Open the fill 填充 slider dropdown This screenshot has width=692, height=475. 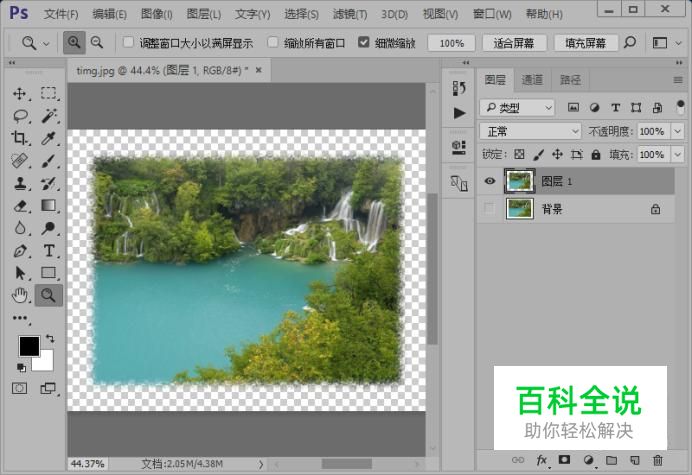(677, 154)
